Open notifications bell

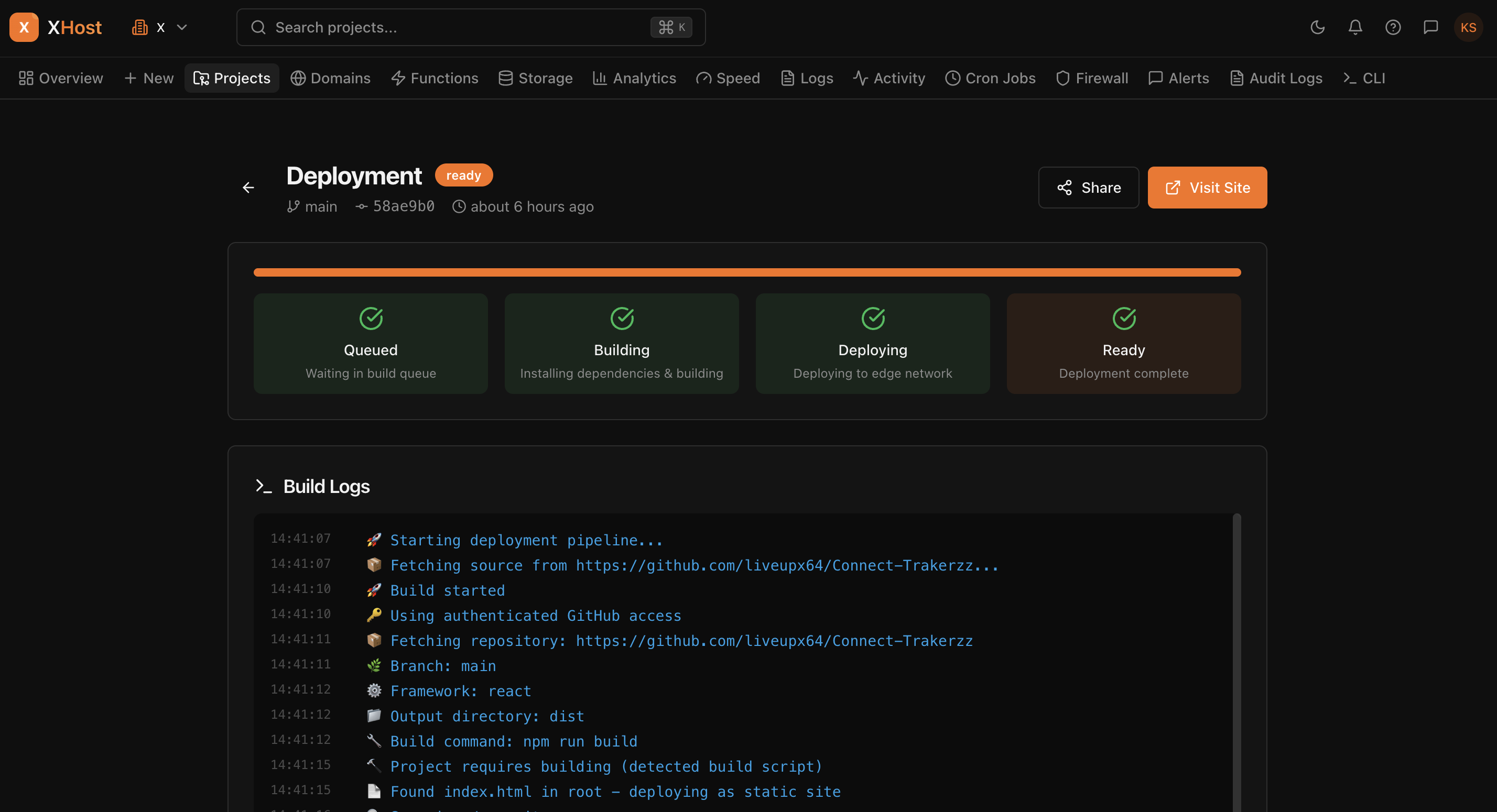pos(1355,27)
